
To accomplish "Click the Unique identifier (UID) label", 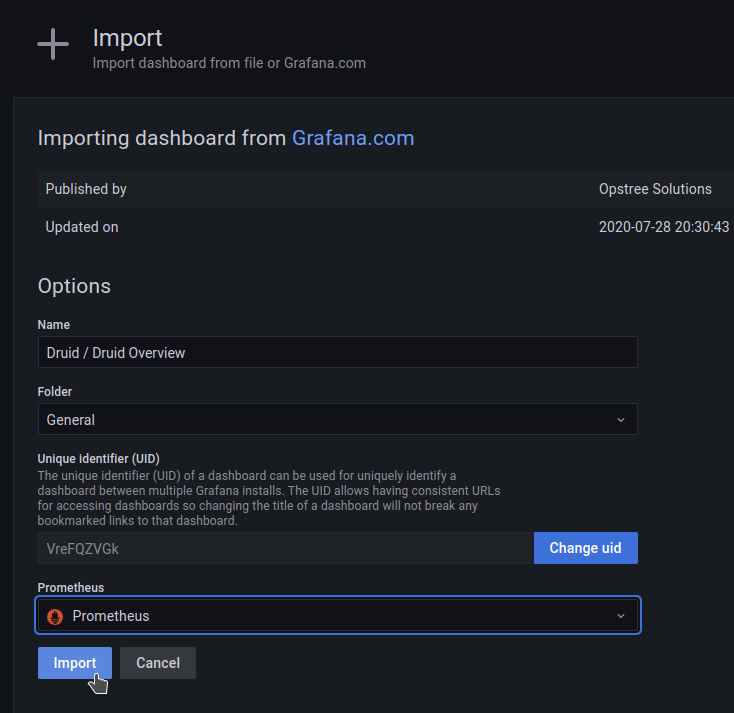I will click(99, 459).
